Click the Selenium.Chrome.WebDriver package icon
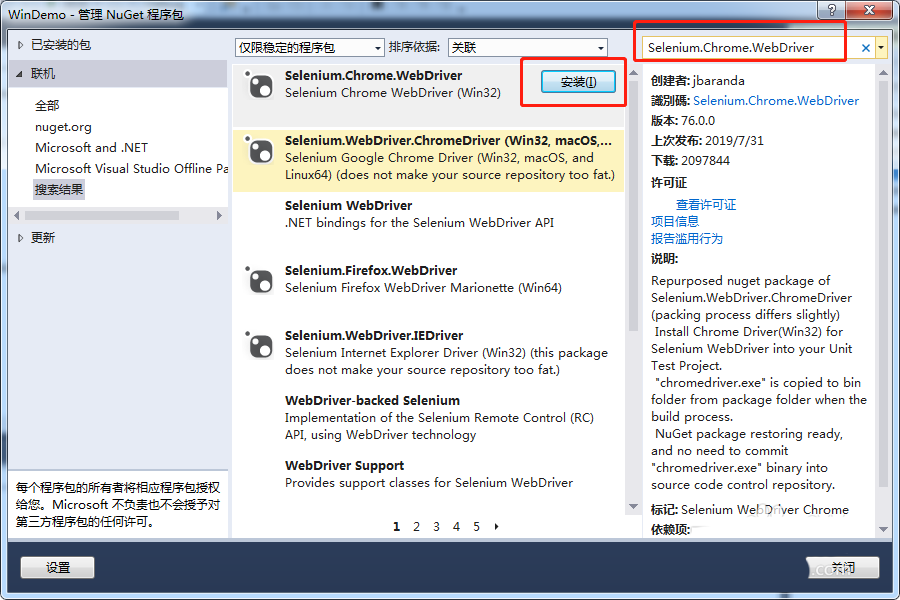900x600 pixels. [259, 86]
